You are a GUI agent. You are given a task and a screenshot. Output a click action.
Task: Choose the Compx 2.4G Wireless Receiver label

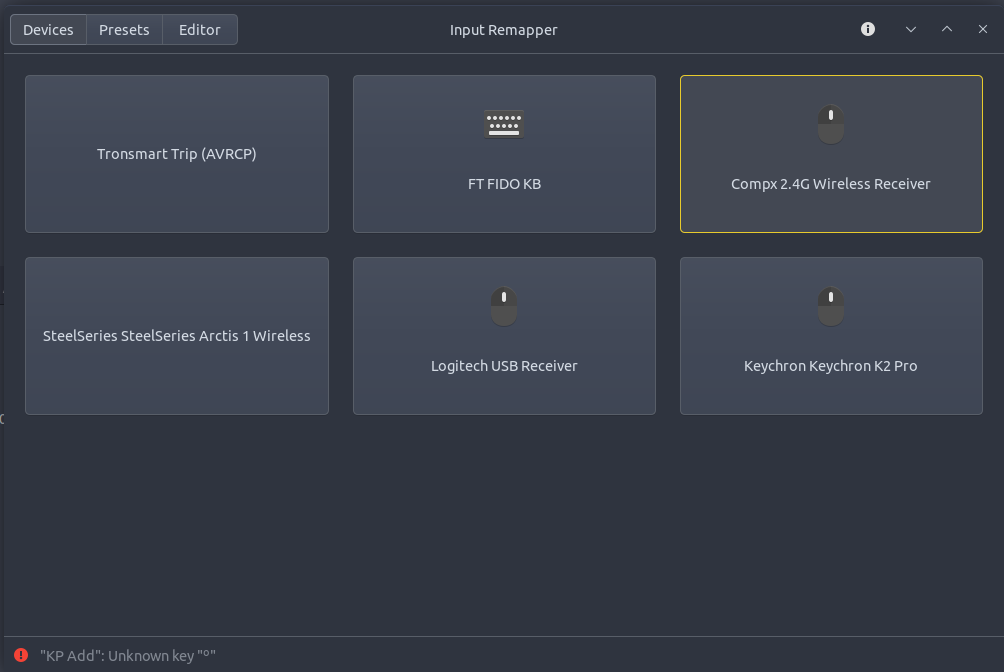(x=831, y=184)
